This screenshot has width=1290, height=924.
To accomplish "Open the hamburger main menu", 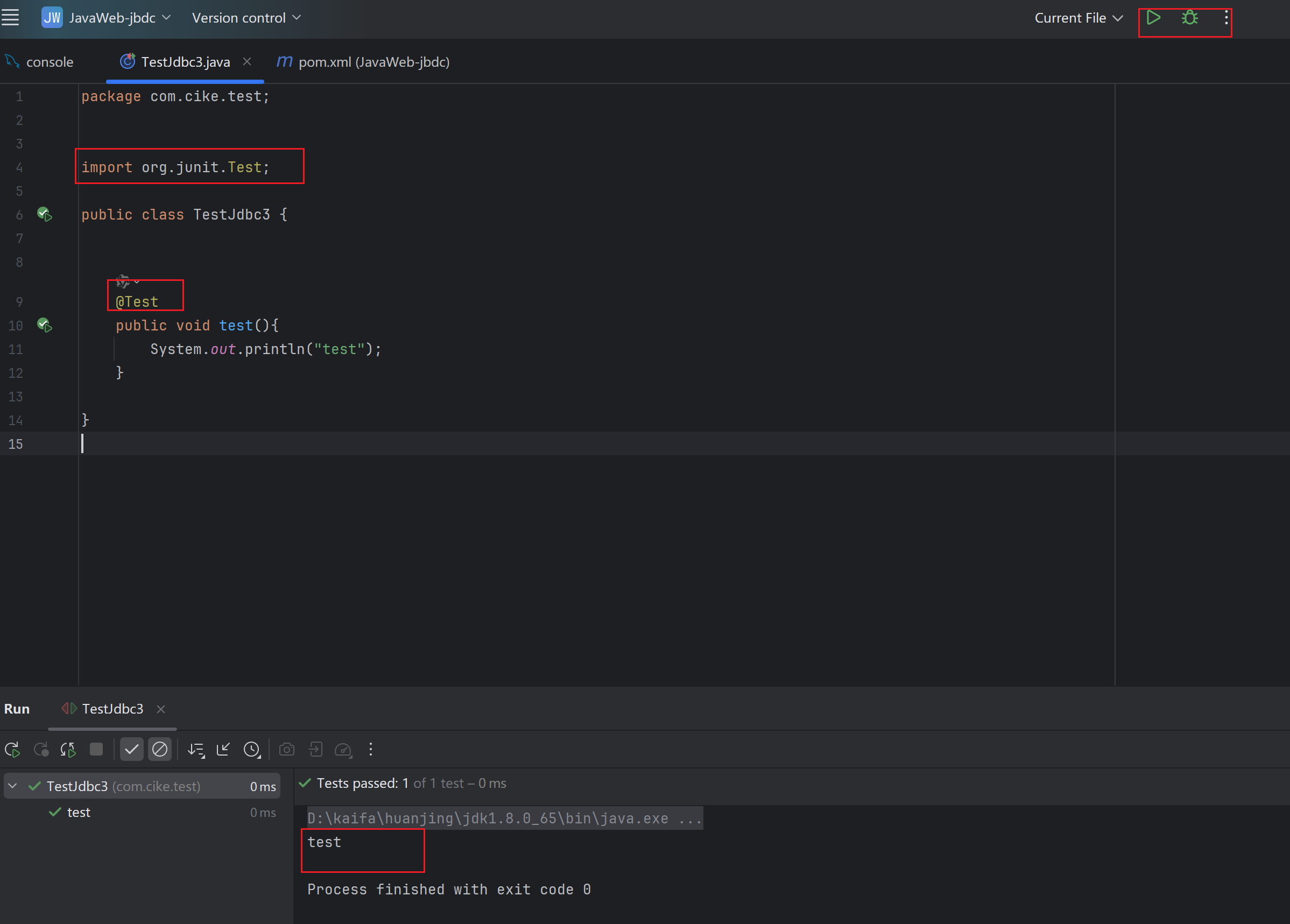I will pyautogui.click(x=10, y=18).
